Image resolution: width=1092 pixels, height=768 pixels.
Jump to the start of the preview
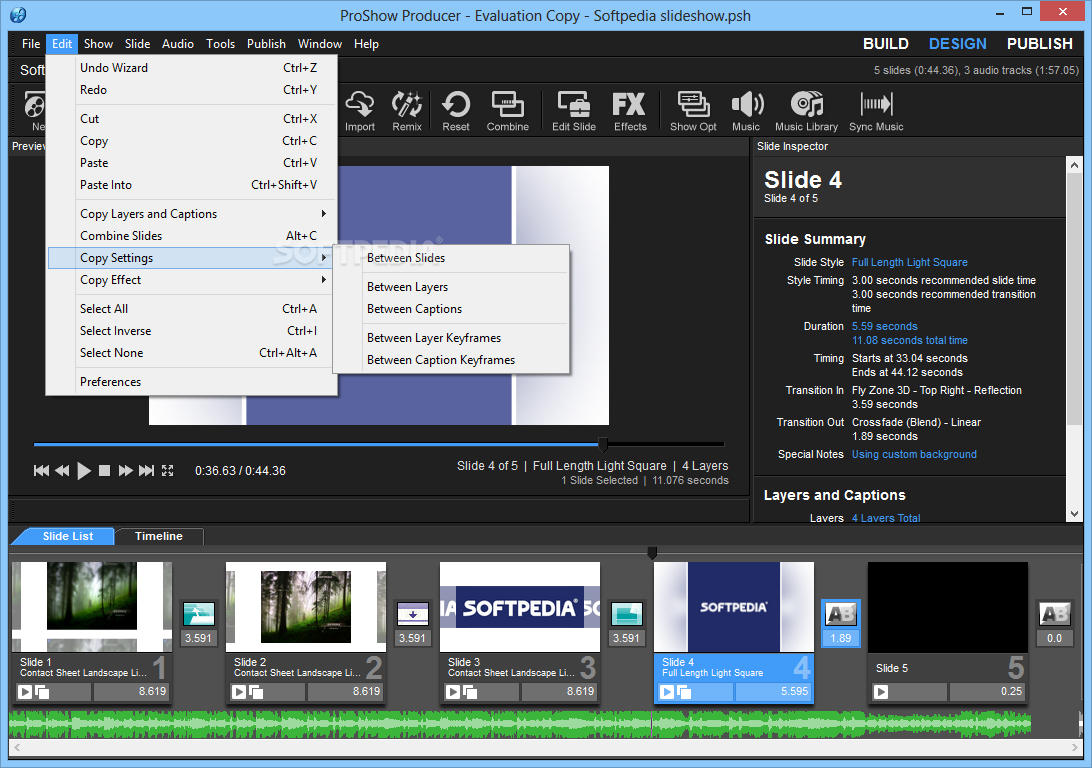point(41,471)
